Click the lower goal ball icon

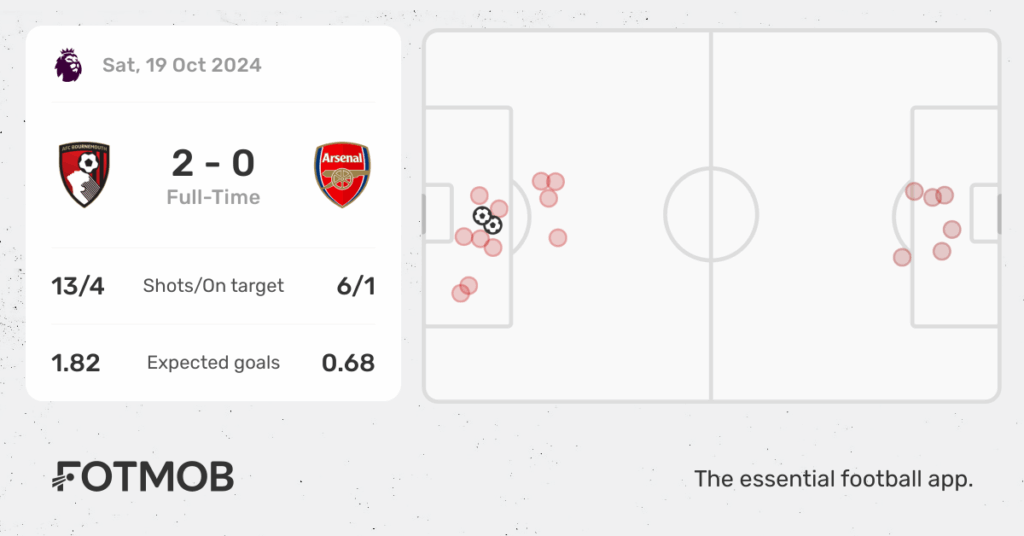pyautogui.click(x=493, y=225)
